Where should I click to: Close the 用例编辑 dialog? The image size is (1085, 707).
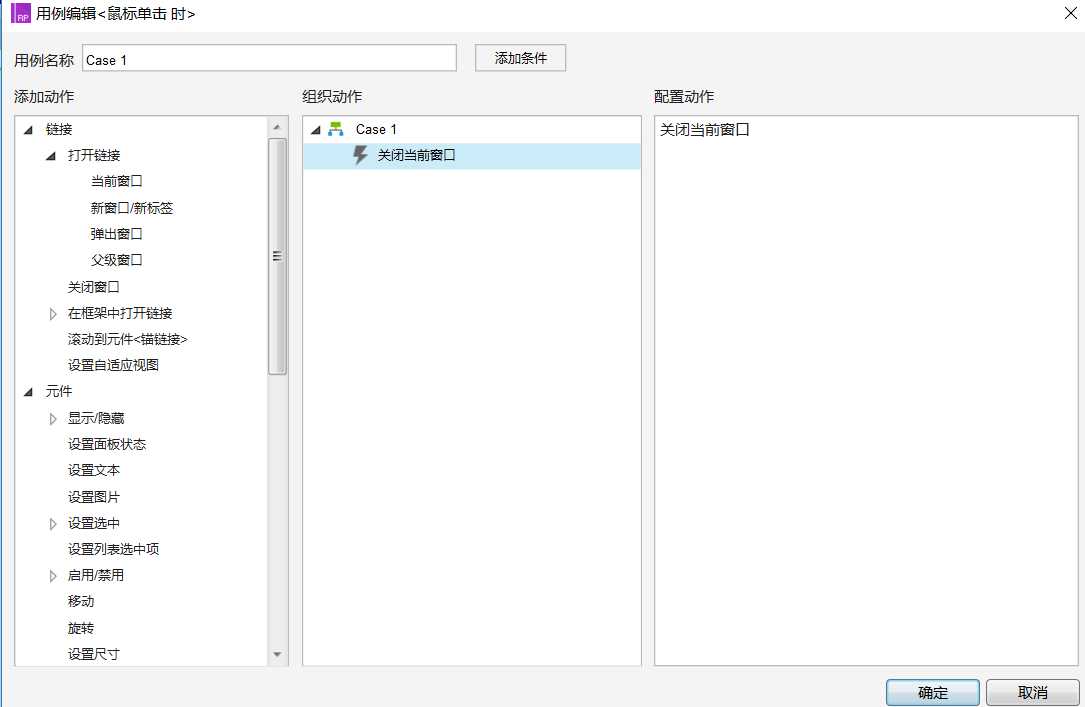point(1070,13)
